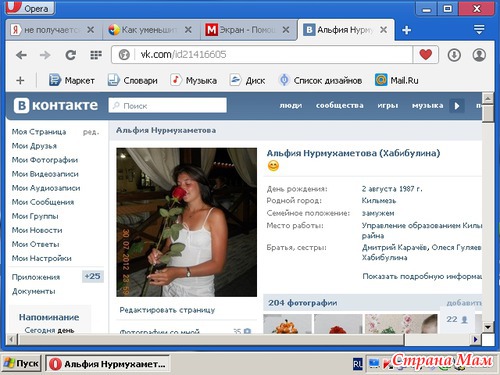Click relationship status замужем
500x375 pixels.
point(378,213)
